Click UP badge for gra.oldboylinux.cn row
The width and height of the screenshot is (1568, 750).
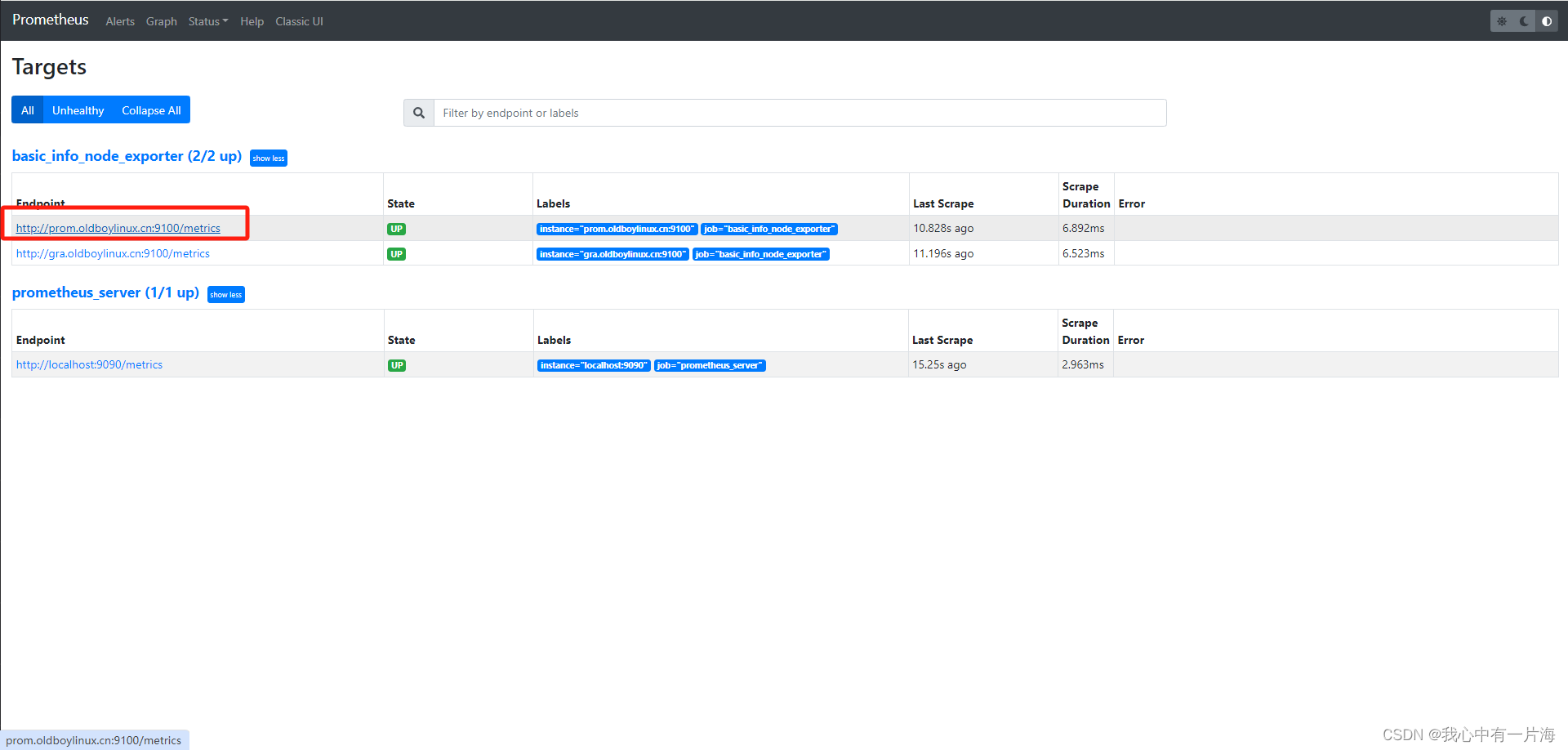pyautogui.click(x=396, y=254)
